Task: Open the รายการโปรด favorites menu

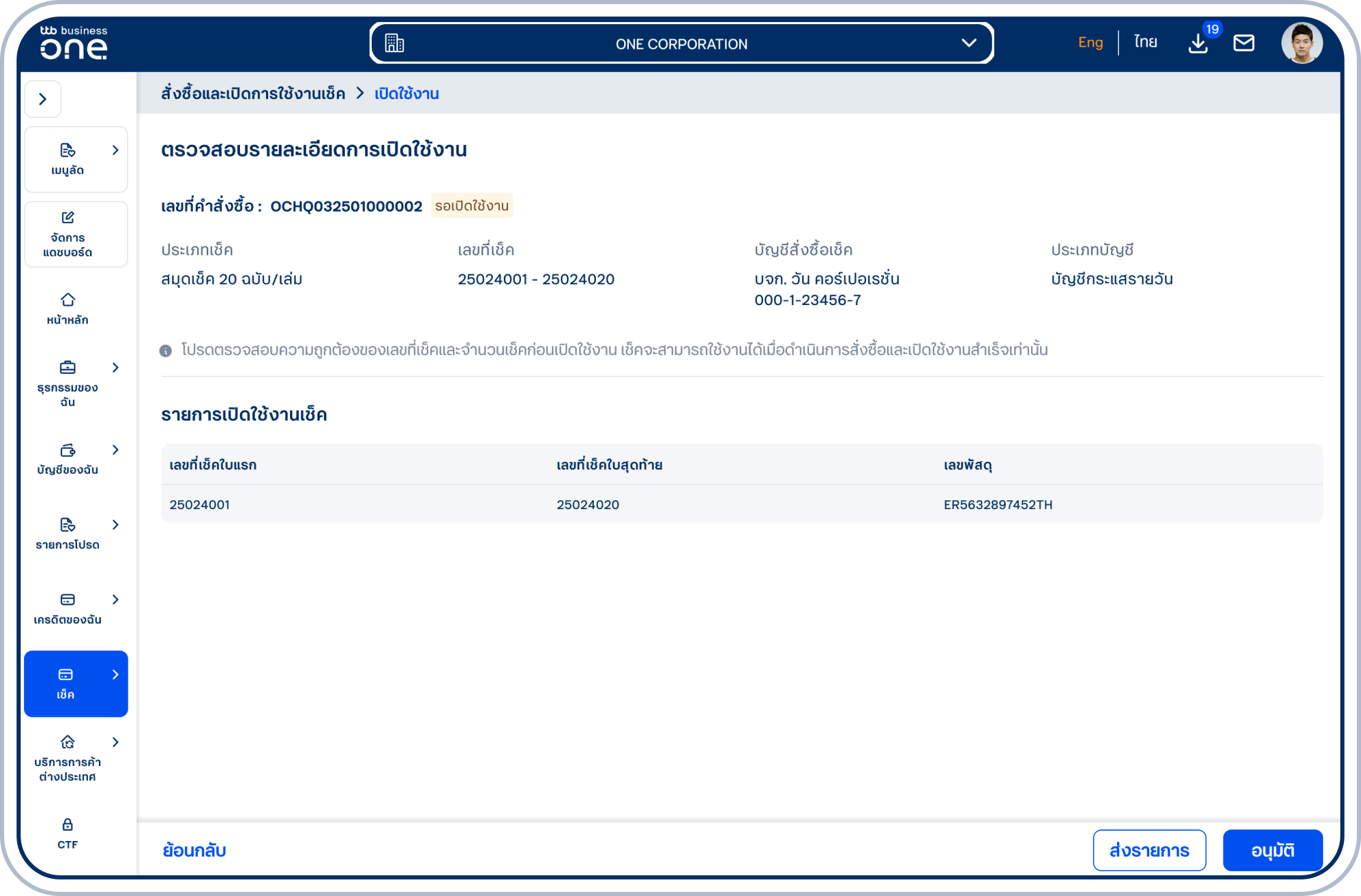Action: (x=76, y=534)
